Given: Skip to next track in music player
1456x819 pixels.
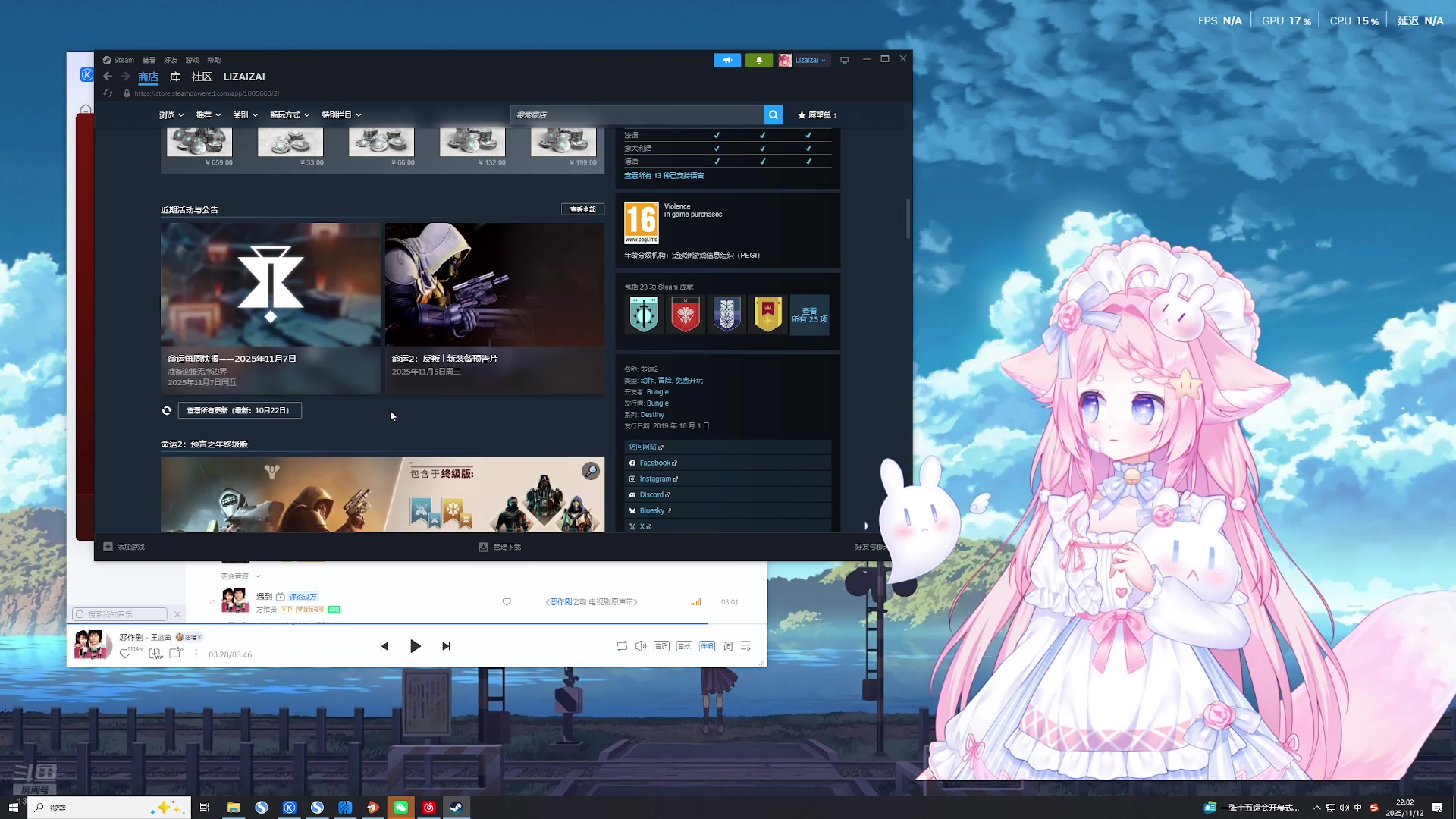Looking at the screenshot, I should point(446,646).
